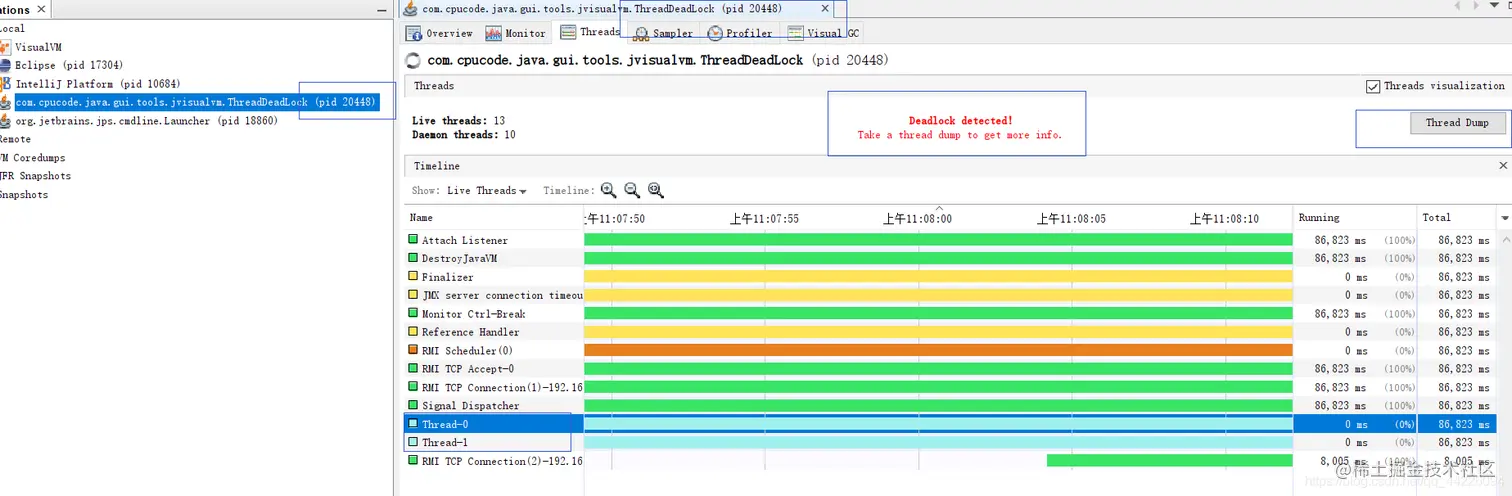This screenshot has height=496, width=1512.
Task: Select the JMX server connection timeout thread
Action: coord(950,295)
